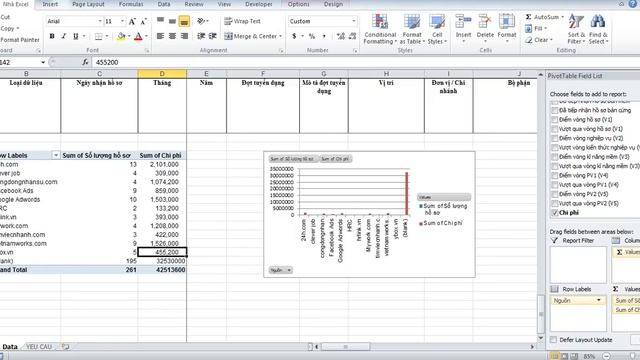Click the Middle Align icon
Screen dimensions: 640x360
[172, 21]
